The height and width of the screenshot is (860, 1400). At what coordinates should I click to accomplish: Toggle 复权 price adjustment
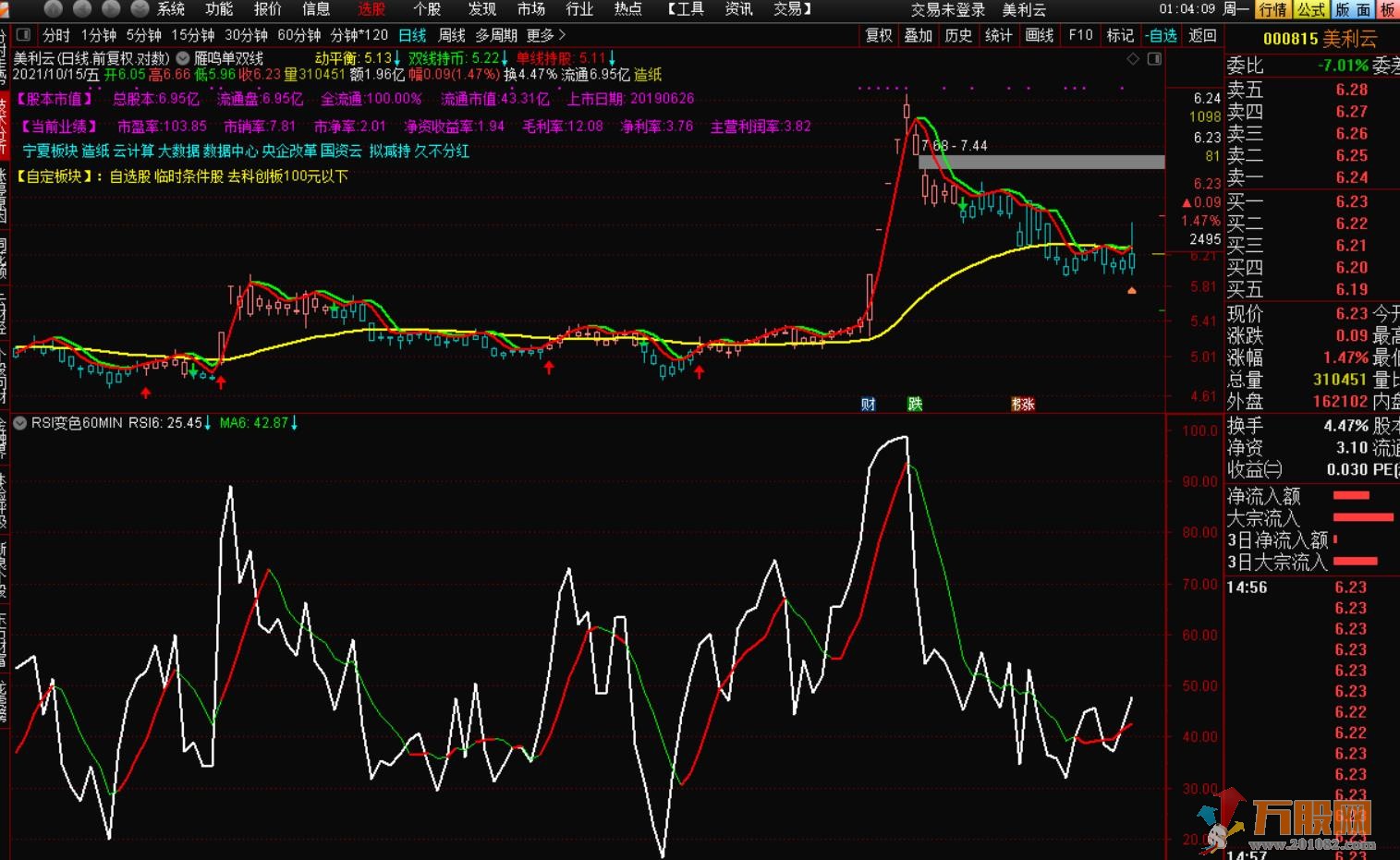tap(879, 35)
